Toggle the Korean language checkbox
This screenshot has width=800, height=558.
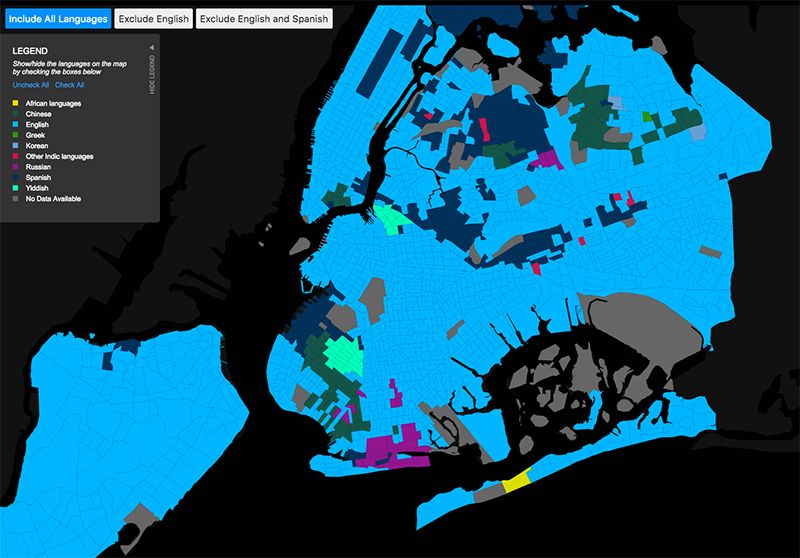pos(16,146)
